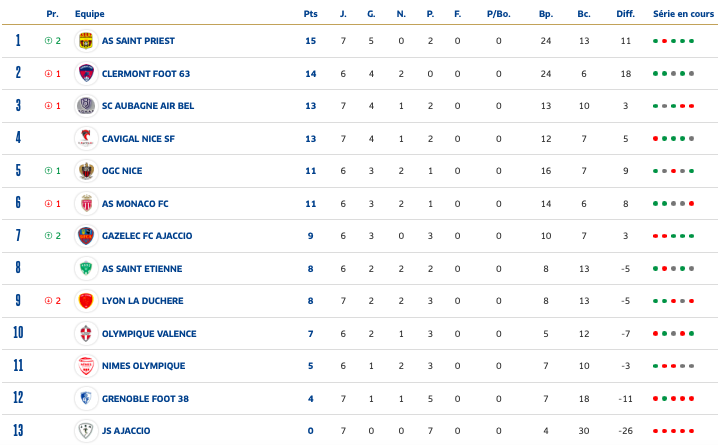Click the OGC Nice club crest
The height and width of the screenshot is (445, 718).
pyautogui.click(x=85, y=171)
